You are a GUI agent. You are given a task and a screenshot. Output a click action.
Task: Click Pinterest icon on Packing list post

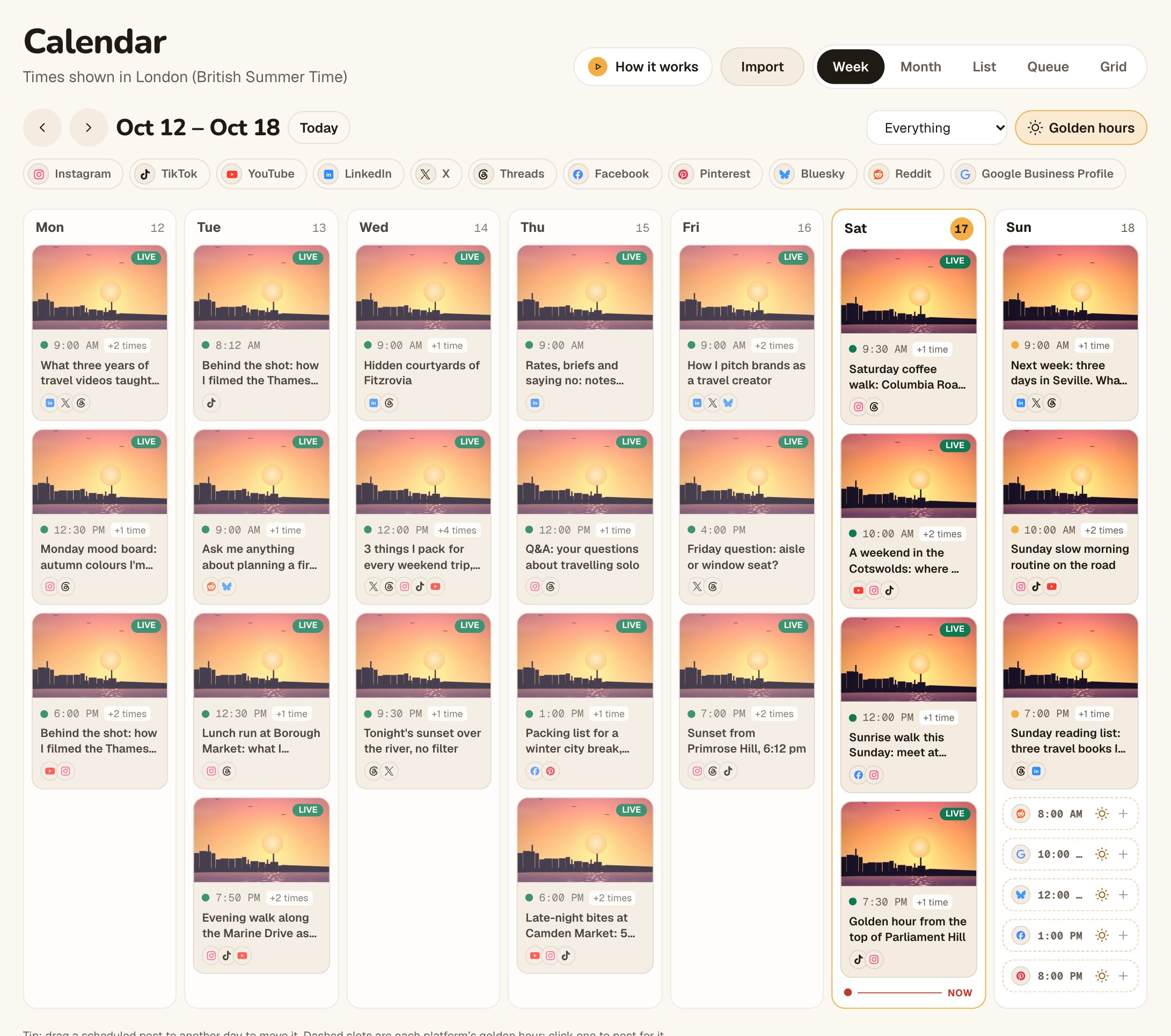point(551,771)
